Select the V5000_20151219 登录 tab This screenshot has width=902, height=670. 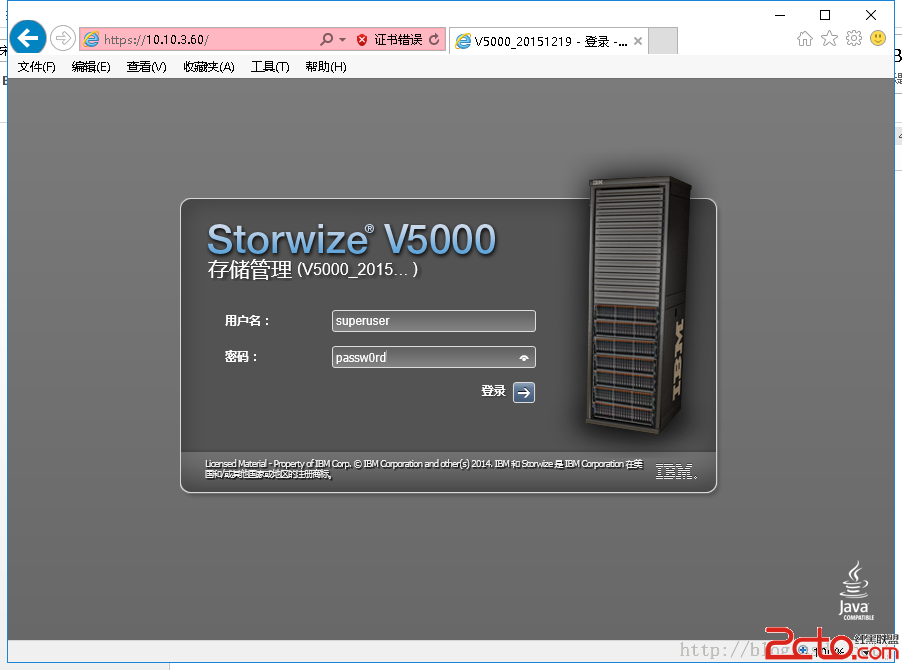click(549, 41)
